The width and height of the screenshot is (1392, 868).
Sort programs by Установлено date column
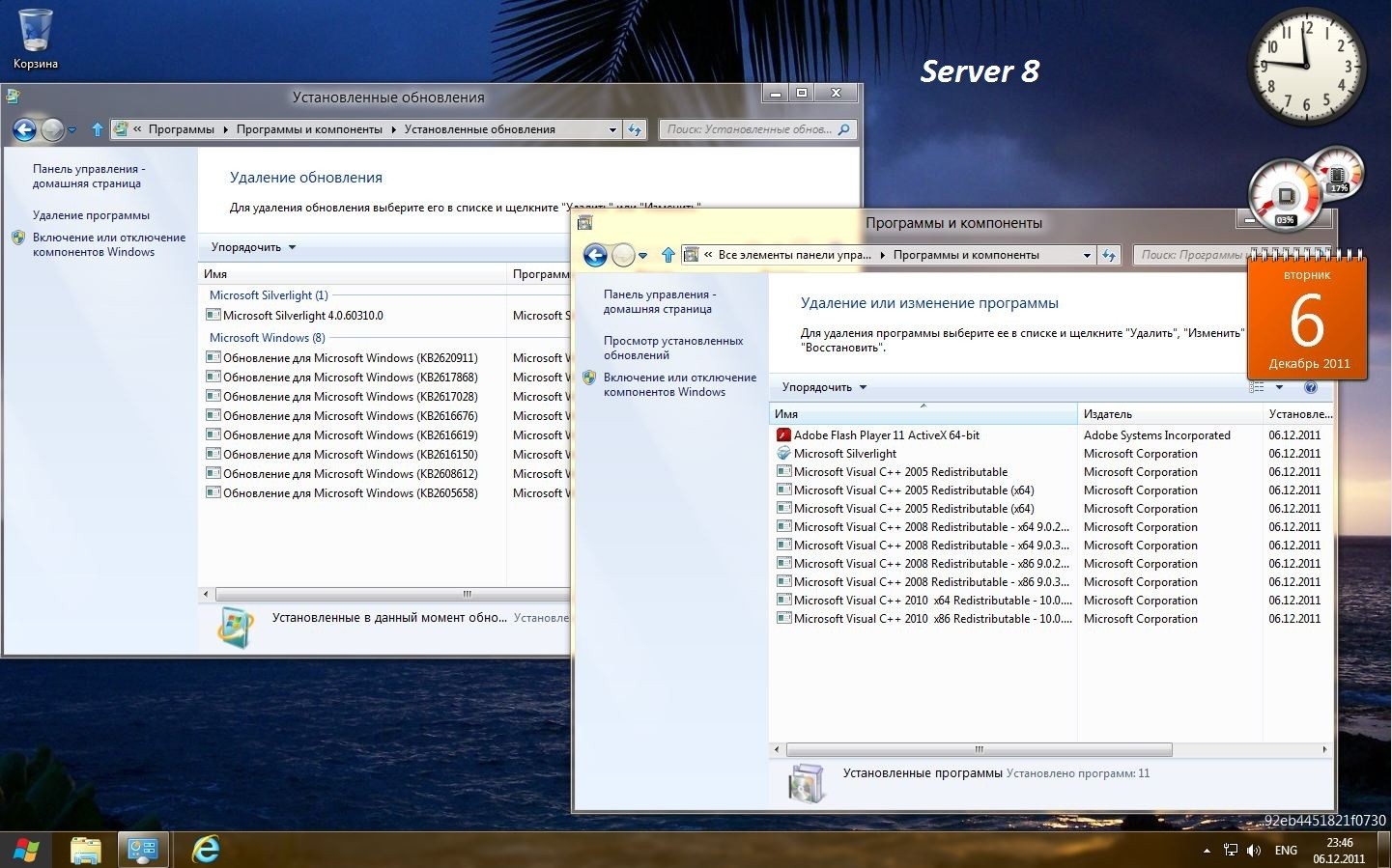coord(1298,414)
